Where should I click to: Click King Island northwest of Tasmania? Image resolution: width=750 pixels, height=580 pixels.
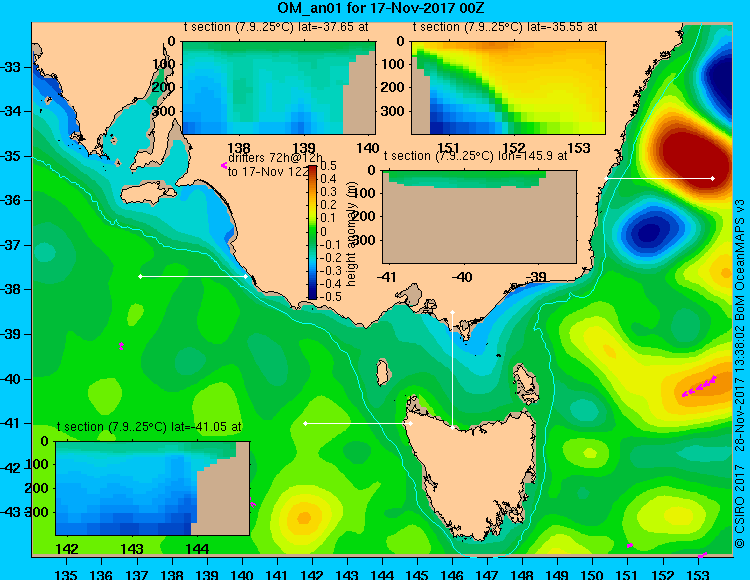click(382, 372)
